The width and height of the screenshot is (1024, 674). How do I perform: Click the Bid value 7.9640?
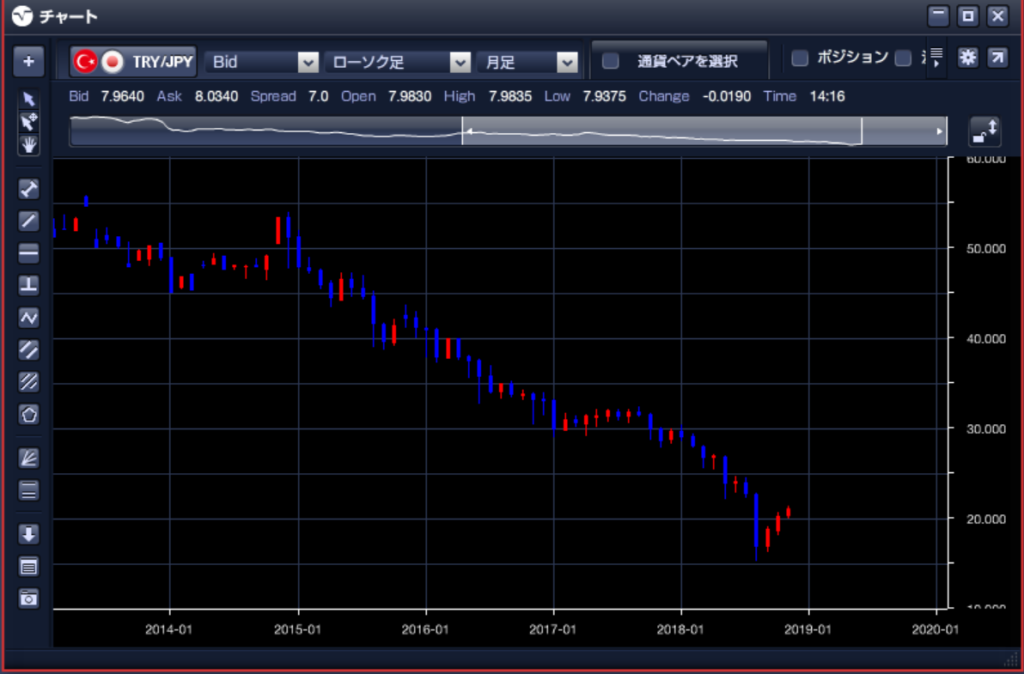coord(122,97)
